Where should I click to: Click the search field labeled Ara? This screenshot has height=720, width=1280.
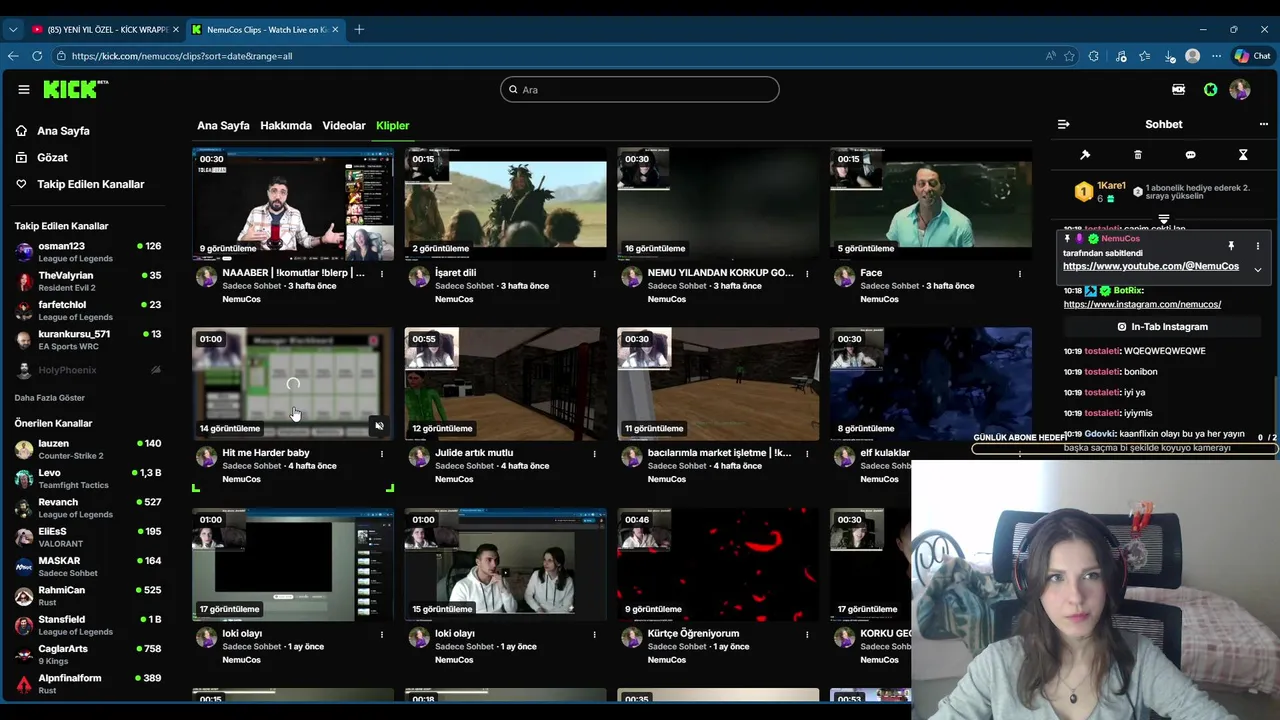click(640, 90)
